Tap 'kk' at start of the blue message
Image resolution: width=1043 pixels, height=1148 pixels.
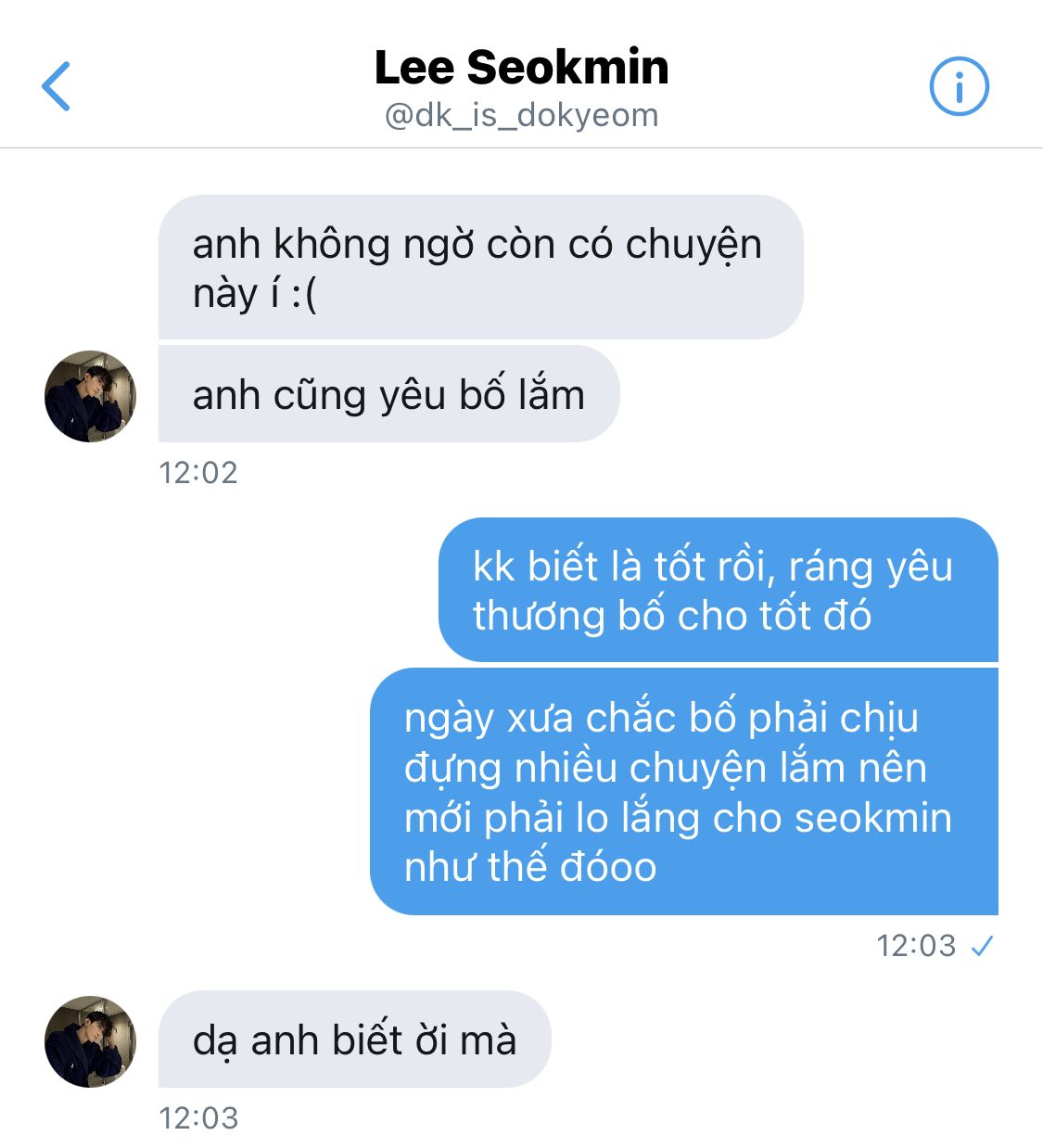tap(494, 567)
